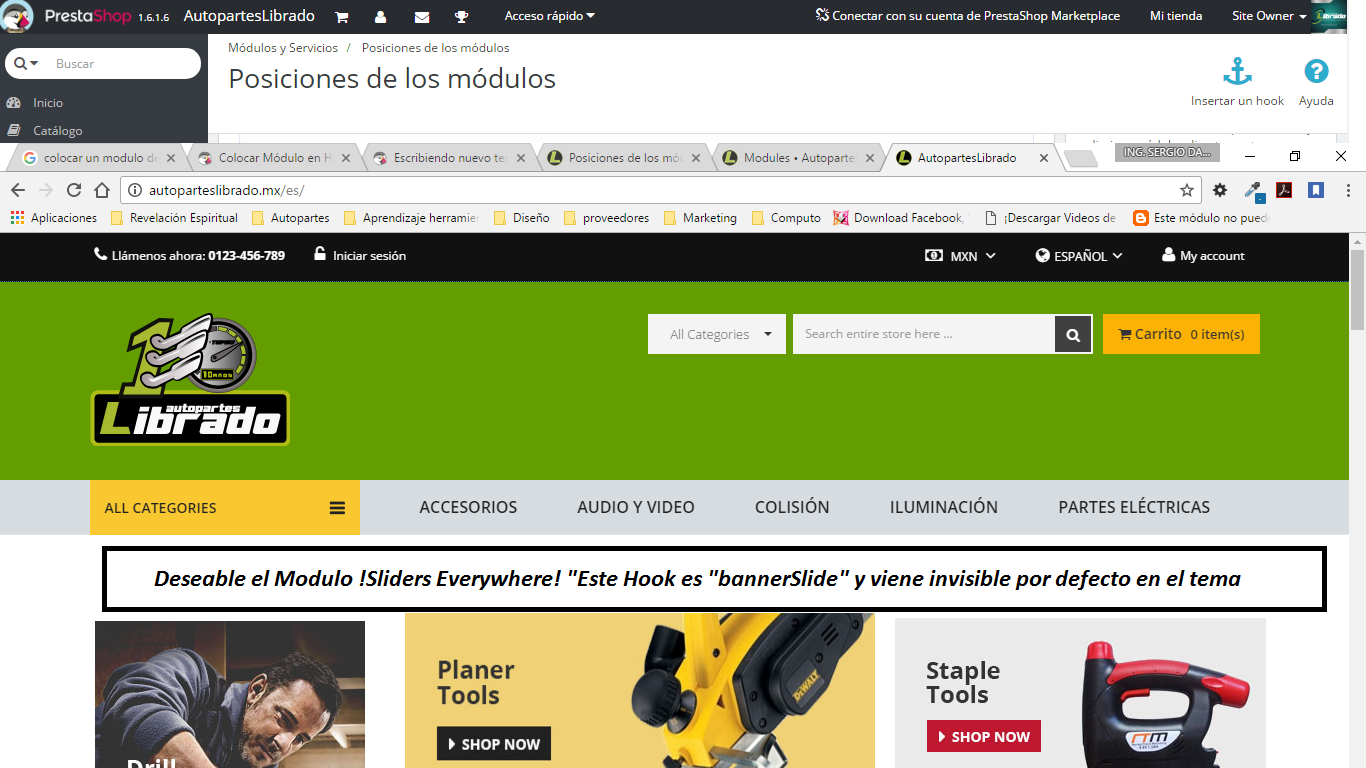Click SHOP NOW on Planer Tools banner
This screenshot has width=1366, height=768.
coord(494,744)
